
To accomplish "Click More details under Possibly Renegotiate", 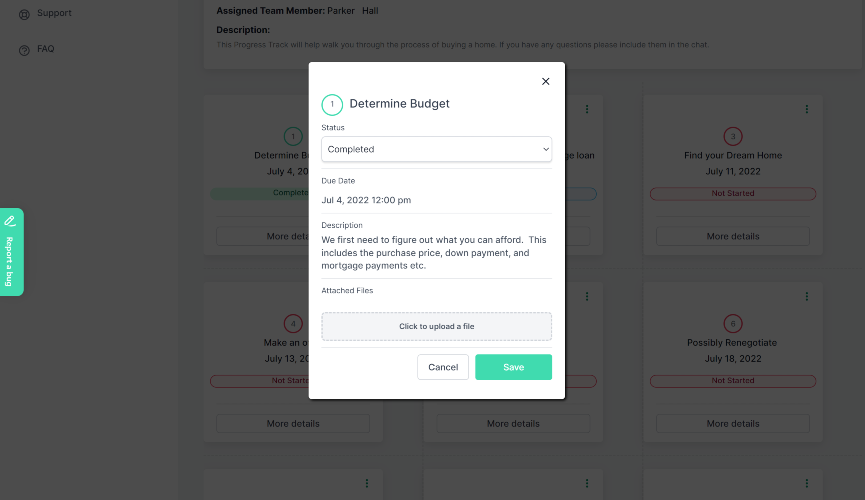I will click(733, 424).
